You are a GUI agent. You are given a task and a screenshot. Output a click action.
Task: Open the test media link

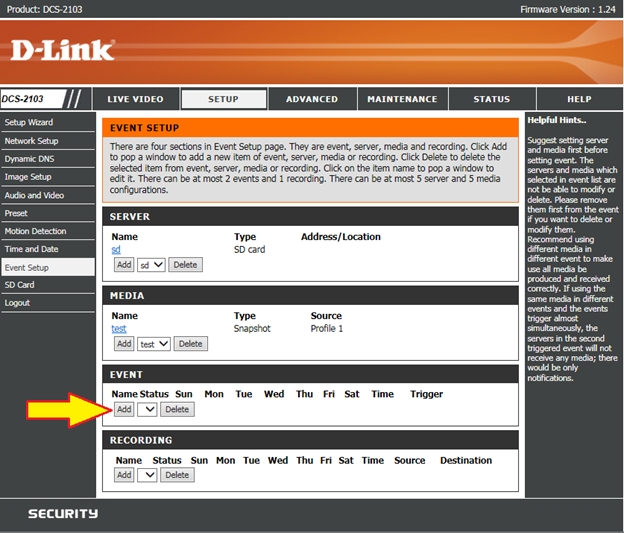coord(119,328)
